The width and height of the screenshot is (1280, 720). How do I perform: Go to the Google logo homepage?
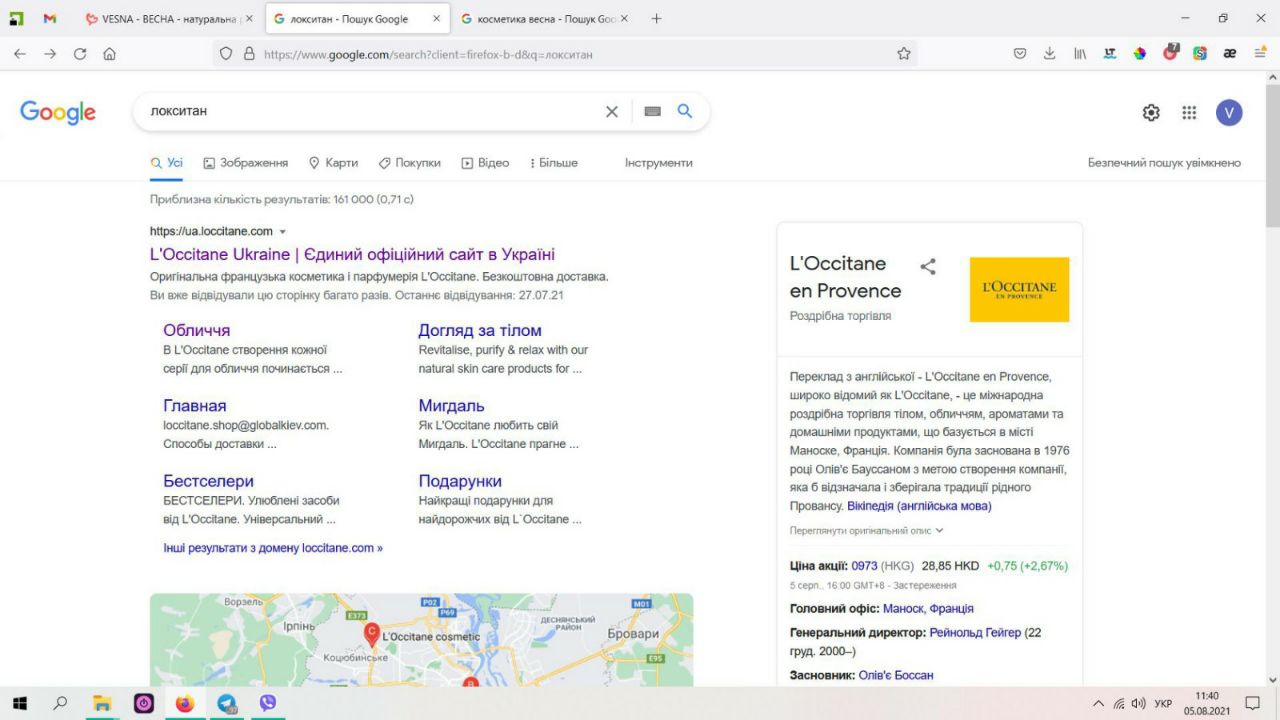tap(58, 112)
